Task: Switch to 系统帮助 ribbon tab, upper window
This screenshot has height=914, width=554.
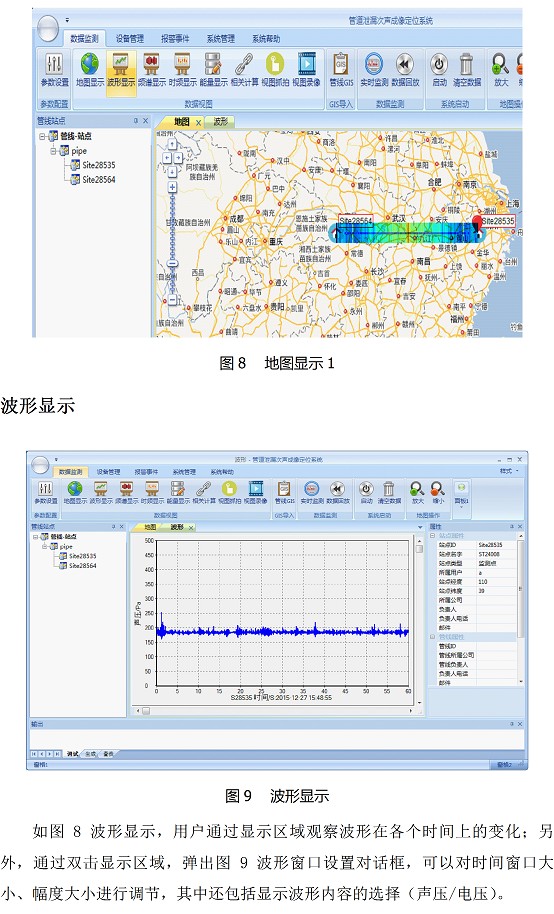Action: (266, 38)
